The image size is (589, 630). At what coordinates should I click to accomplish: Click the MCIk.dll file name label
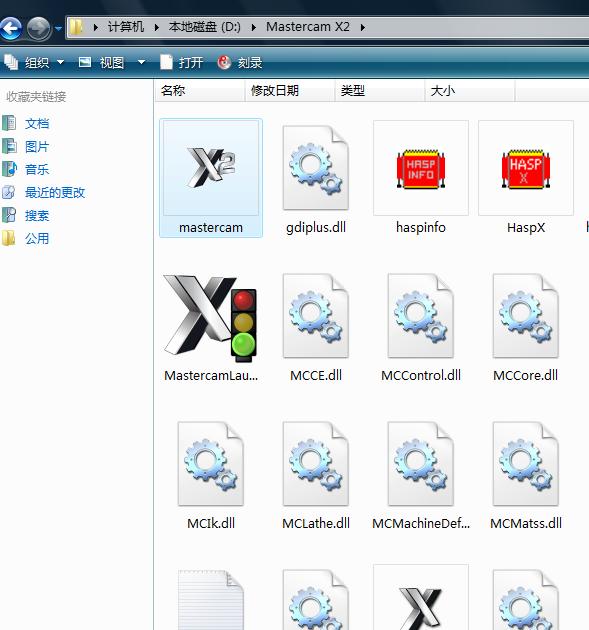click(x=211, y=524)
